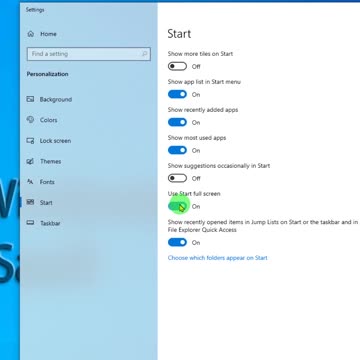
Task: Select the Fonts icon
Action: click(30, 182)
